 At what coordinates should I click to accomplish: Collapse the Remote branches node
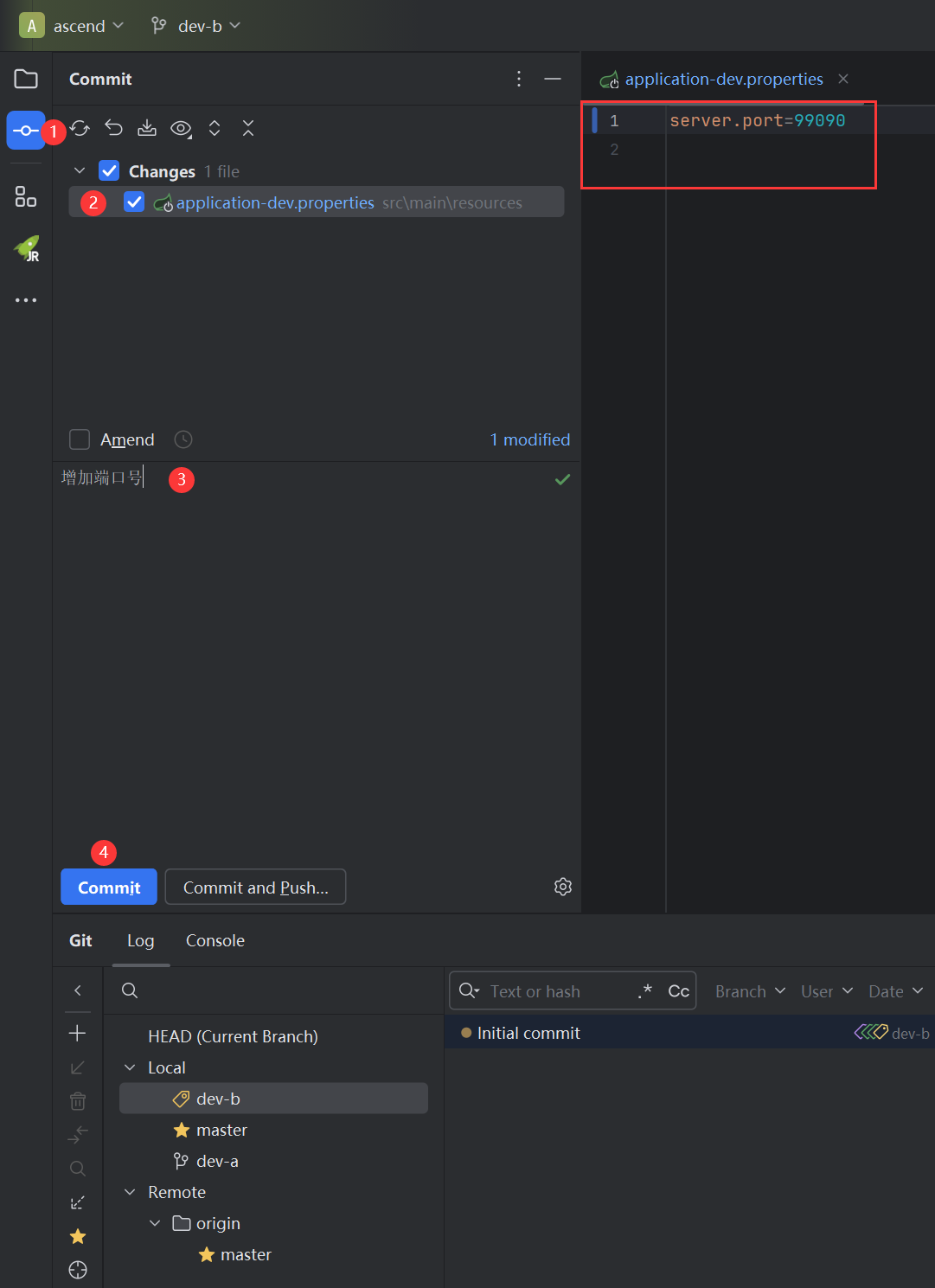point(131,1192)
